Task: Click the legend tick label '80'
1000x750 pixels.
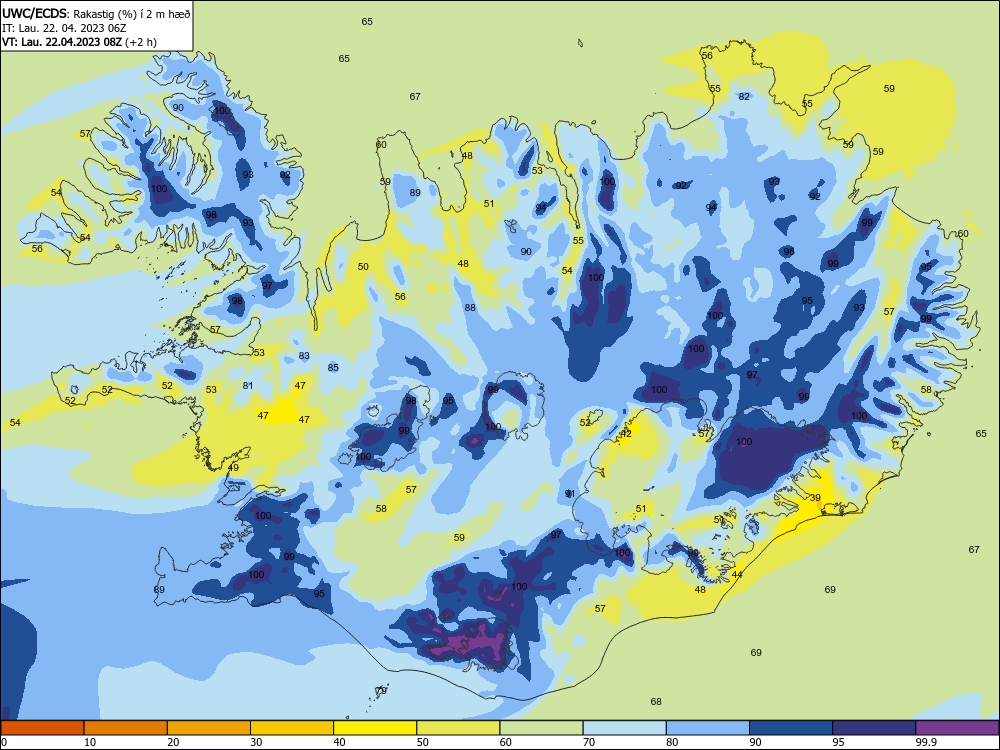Action: 672,742
